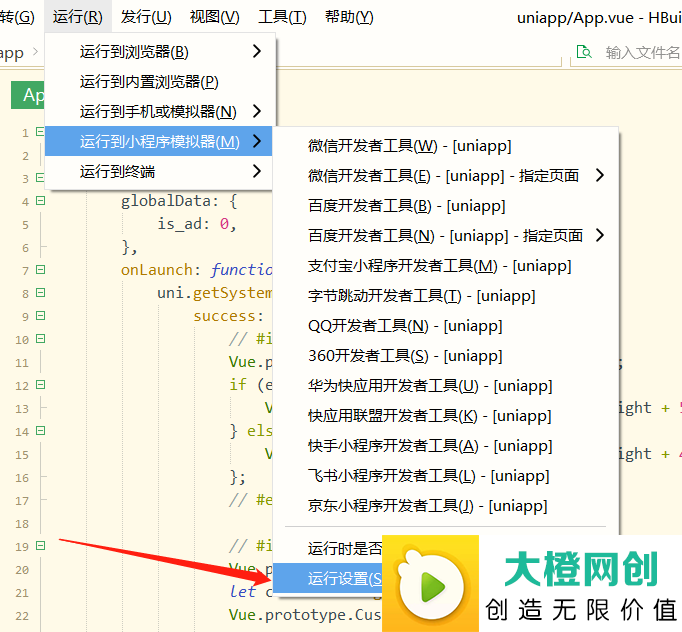Collapse code fold marker on line 3
682x632 pixels.
(40, 177)
